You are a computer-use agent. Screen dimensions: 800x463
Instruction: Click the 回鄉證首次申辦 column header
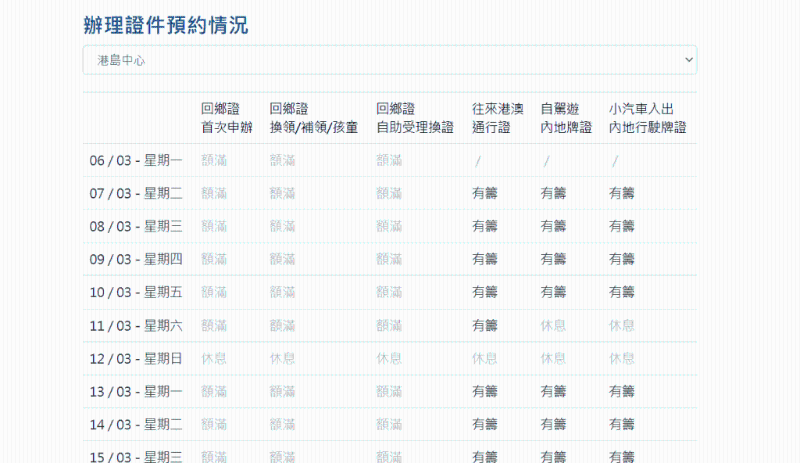point(227,118)
